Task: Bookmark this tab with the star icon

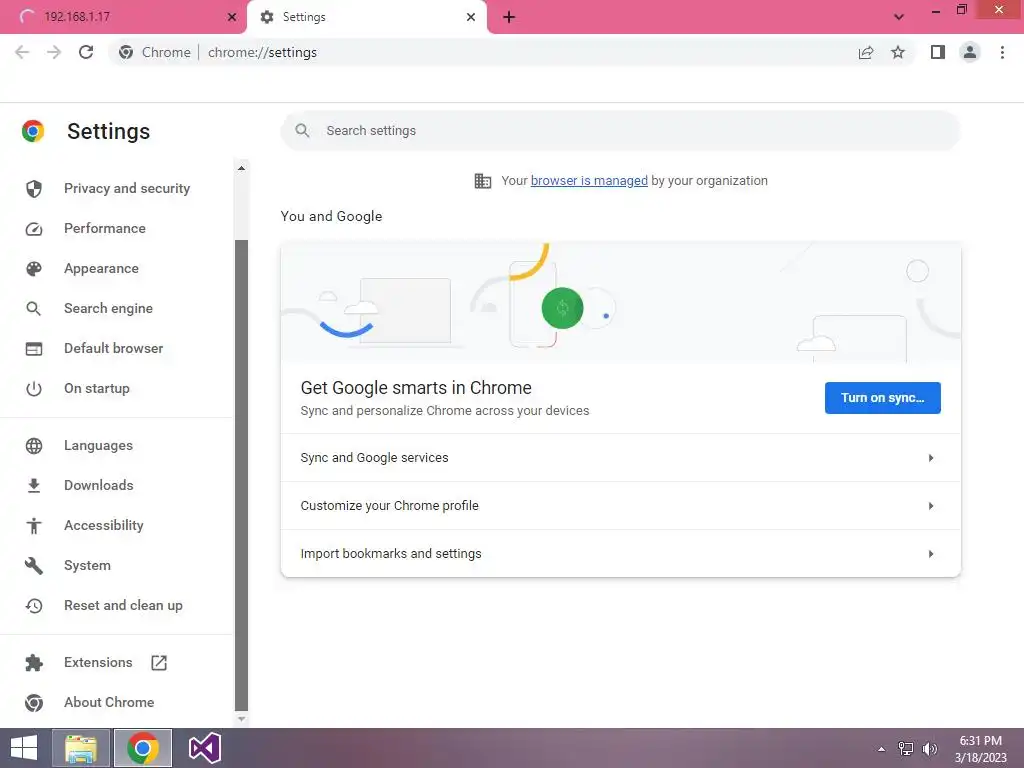Action: 898,52
